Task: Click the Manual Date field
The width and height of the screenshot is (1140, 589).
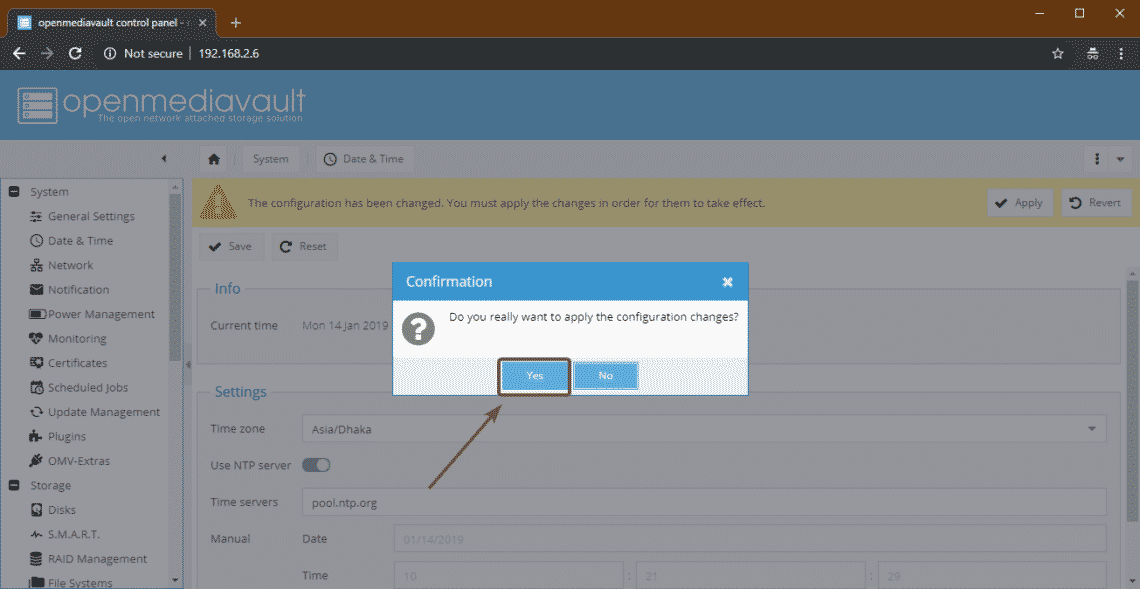Action: pyautogui.click(x=750, y=540)
